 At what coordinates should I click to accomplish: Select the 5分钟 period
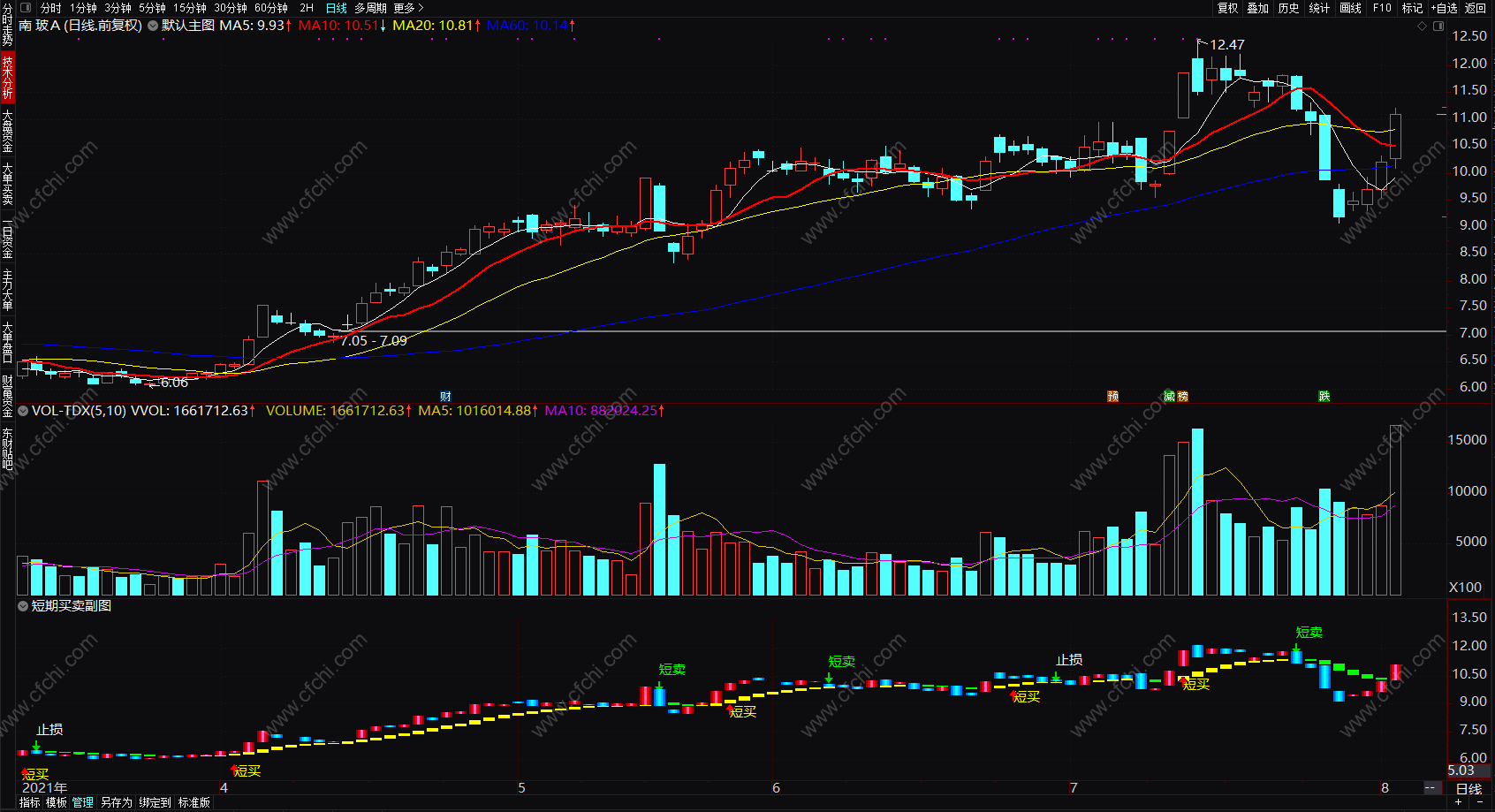(x=152, y=8)
